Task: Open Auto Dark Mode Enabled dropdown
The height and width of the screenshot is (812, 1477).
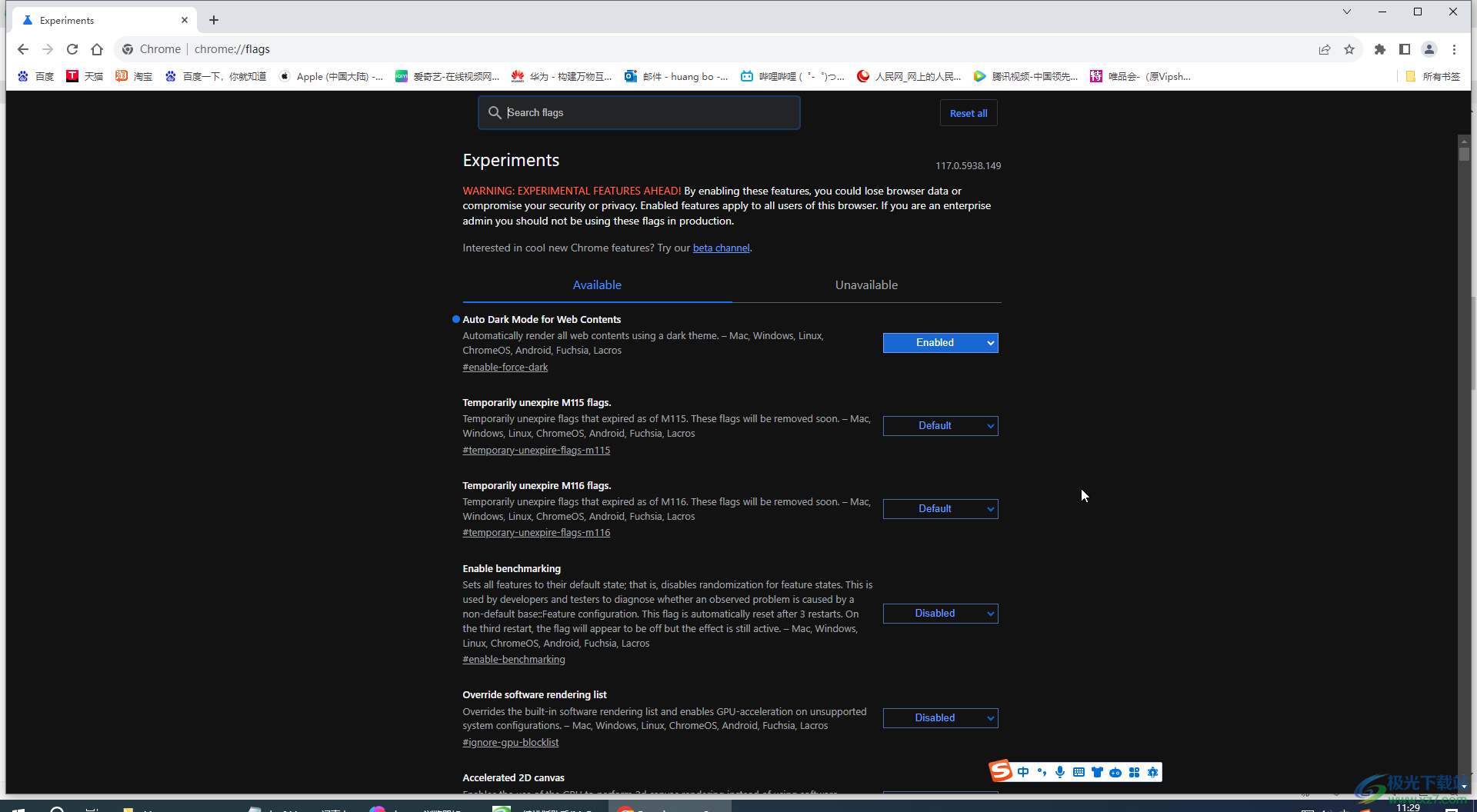Action: [x=940, y=343]
